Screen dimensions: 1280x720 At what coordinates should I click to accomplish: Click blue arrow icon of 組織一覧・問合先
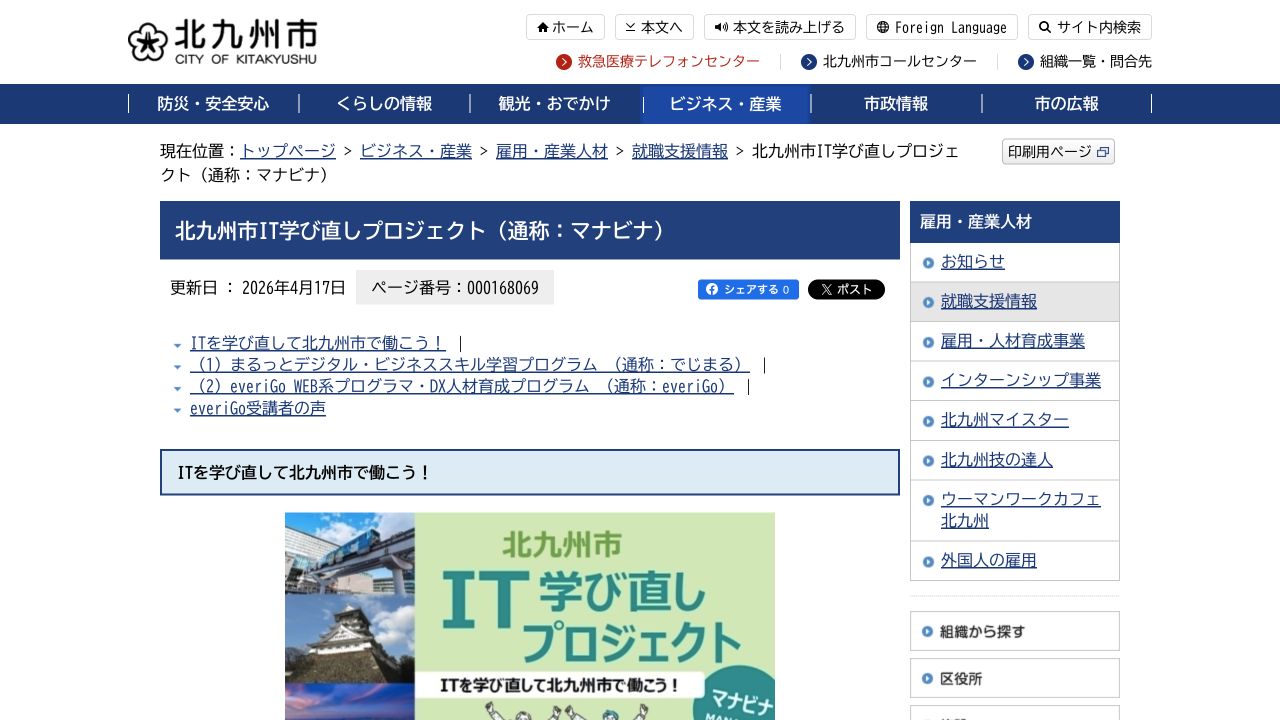(x=1026, y=62)
